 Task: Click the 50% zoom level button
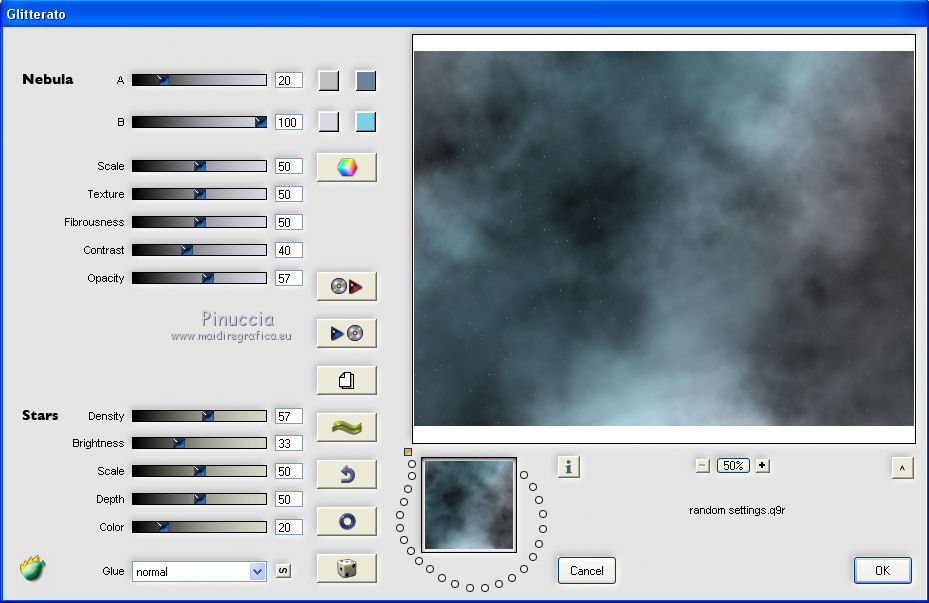[733, 466]
